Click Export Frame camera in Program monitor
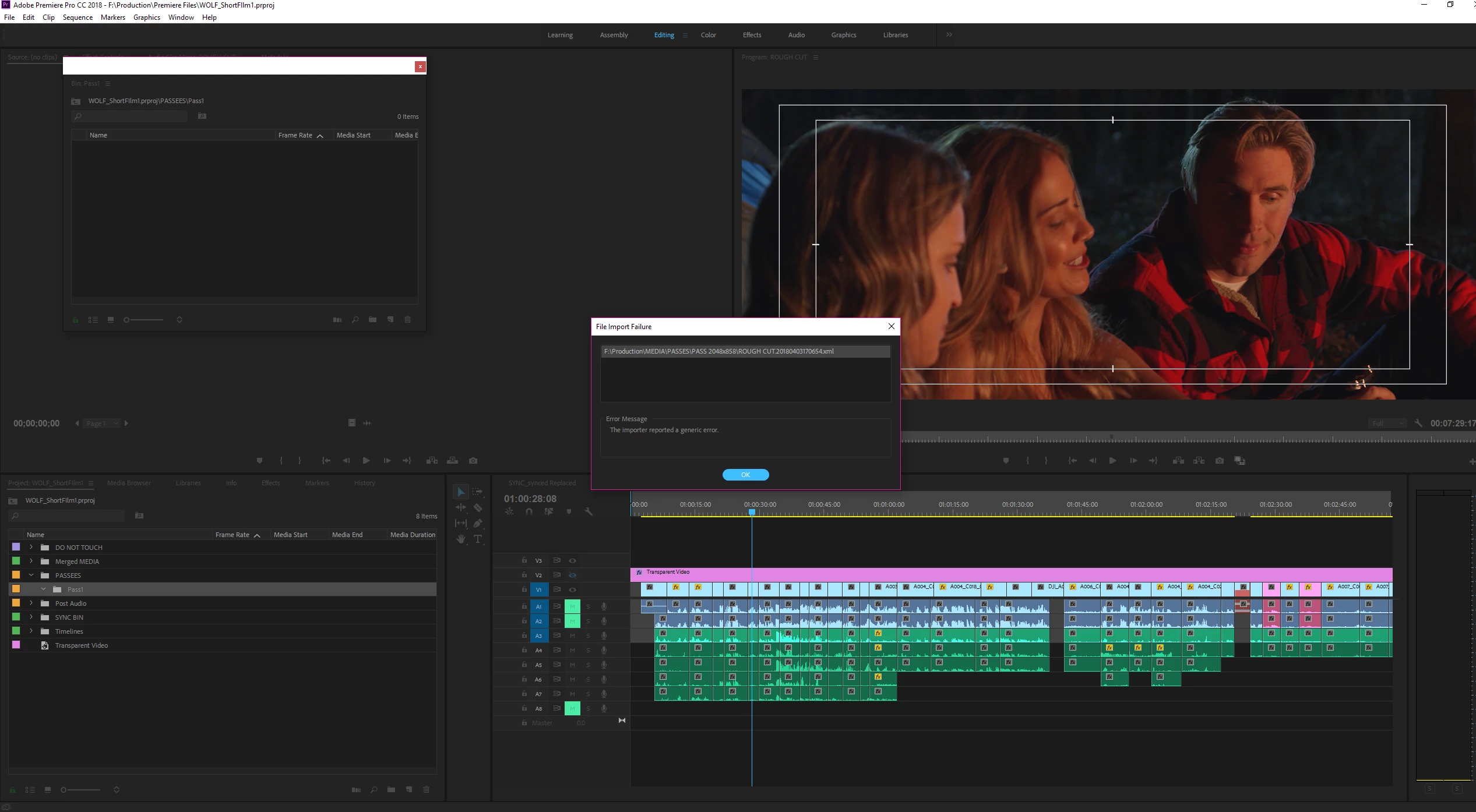Screen dimensions: 1476x812 coord(1220,461)
